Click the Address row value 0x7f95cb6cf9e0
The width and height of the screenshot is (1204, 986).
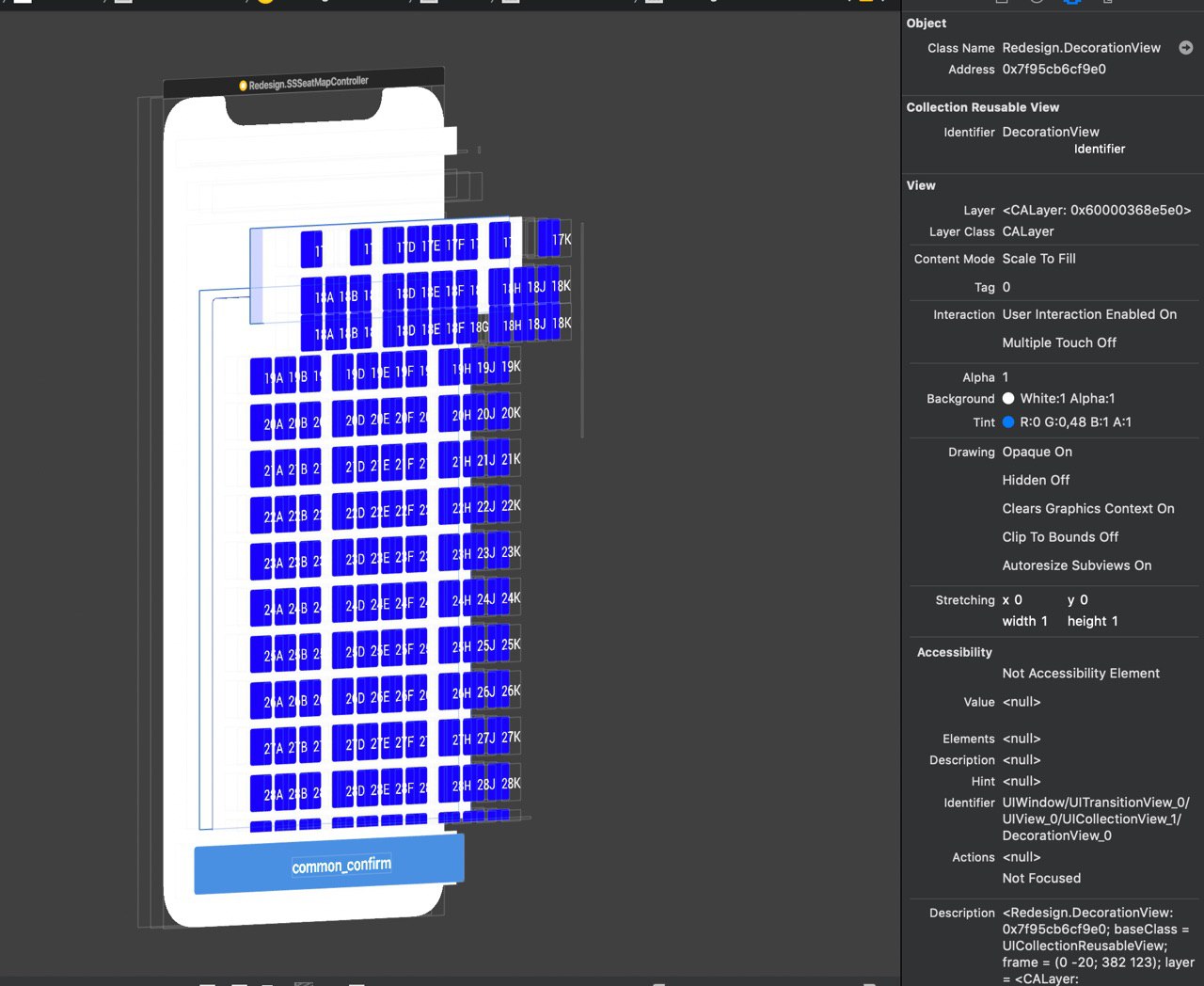coord(1053,70)
